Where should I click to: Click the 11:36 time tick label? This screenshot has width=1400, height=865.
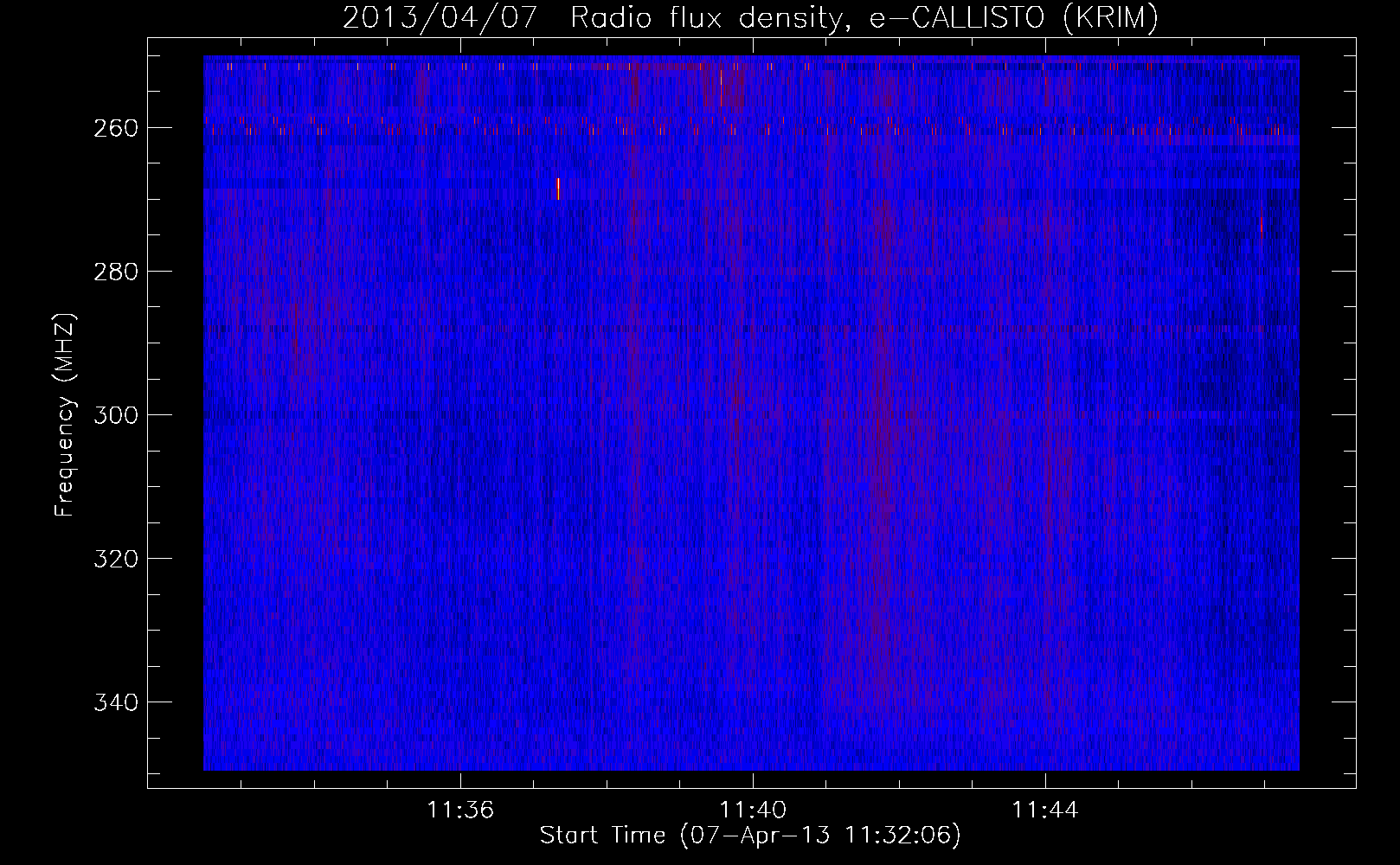(460, 810)
